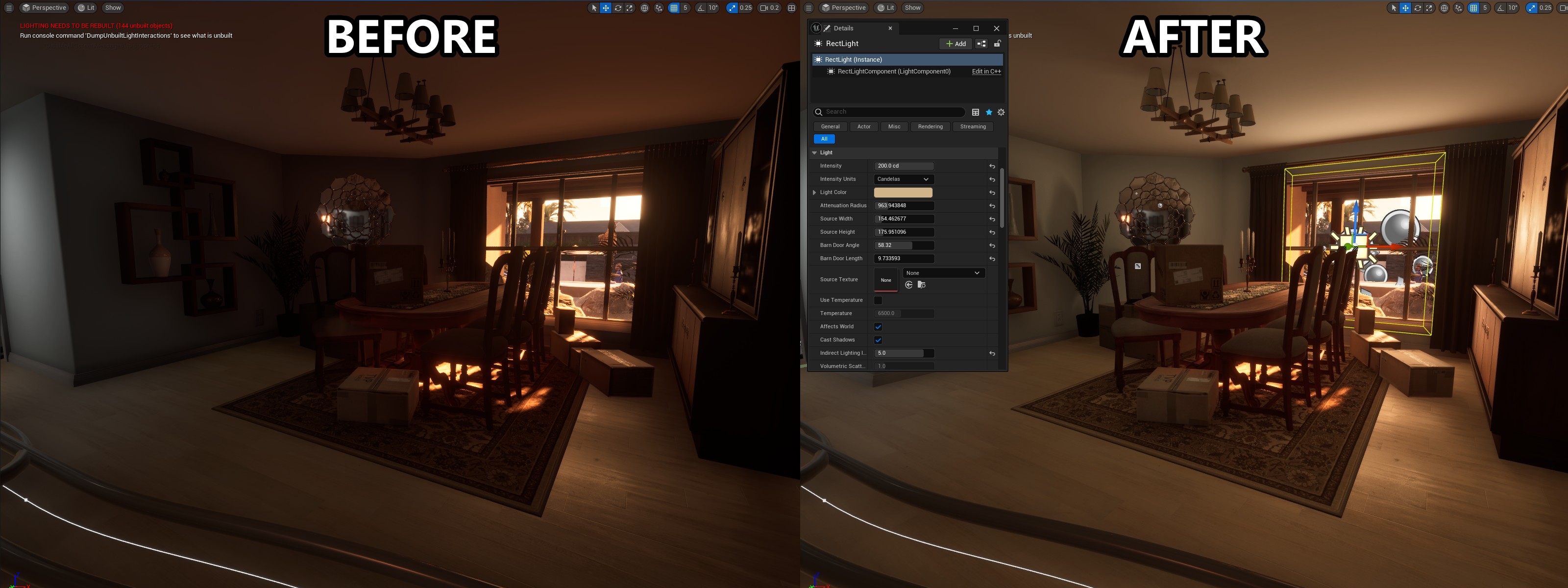Click the Add button on the RectLight
Image resolution: width=1568 pixels, height=588 pixels.
(x=955, y=43)
